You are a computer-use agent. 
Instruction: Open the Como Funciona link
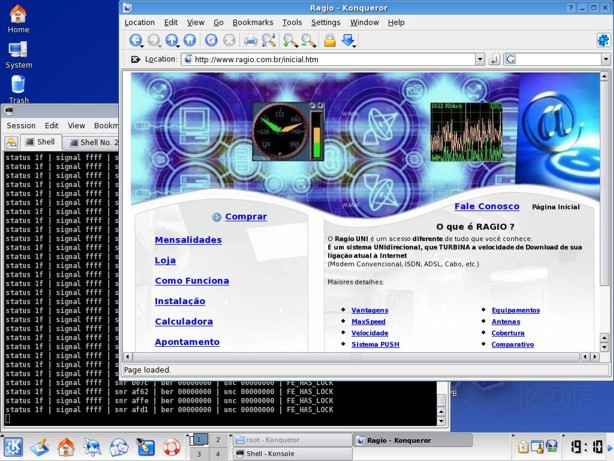[x=192, y=280]
